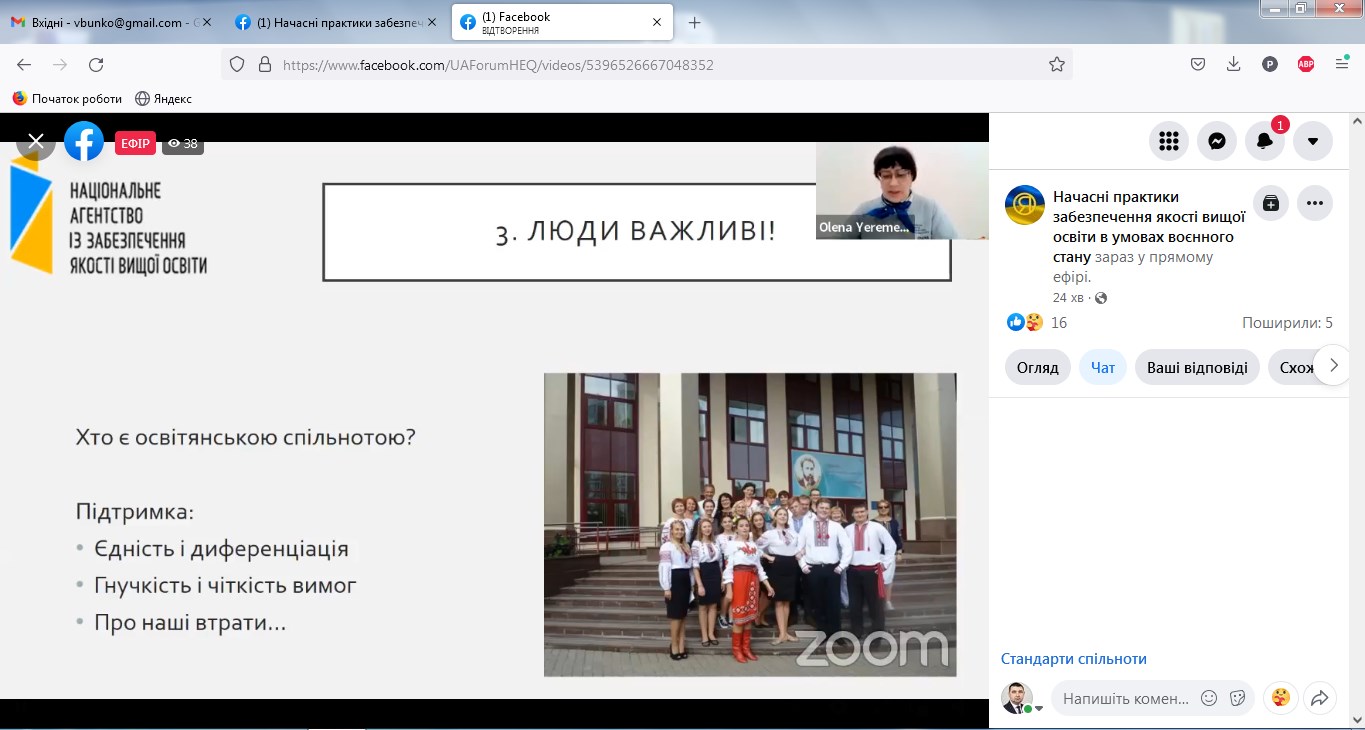Expand the account dropdown arrow
This screenshot has width=1365, height=730.
(x=1313, y=141)
